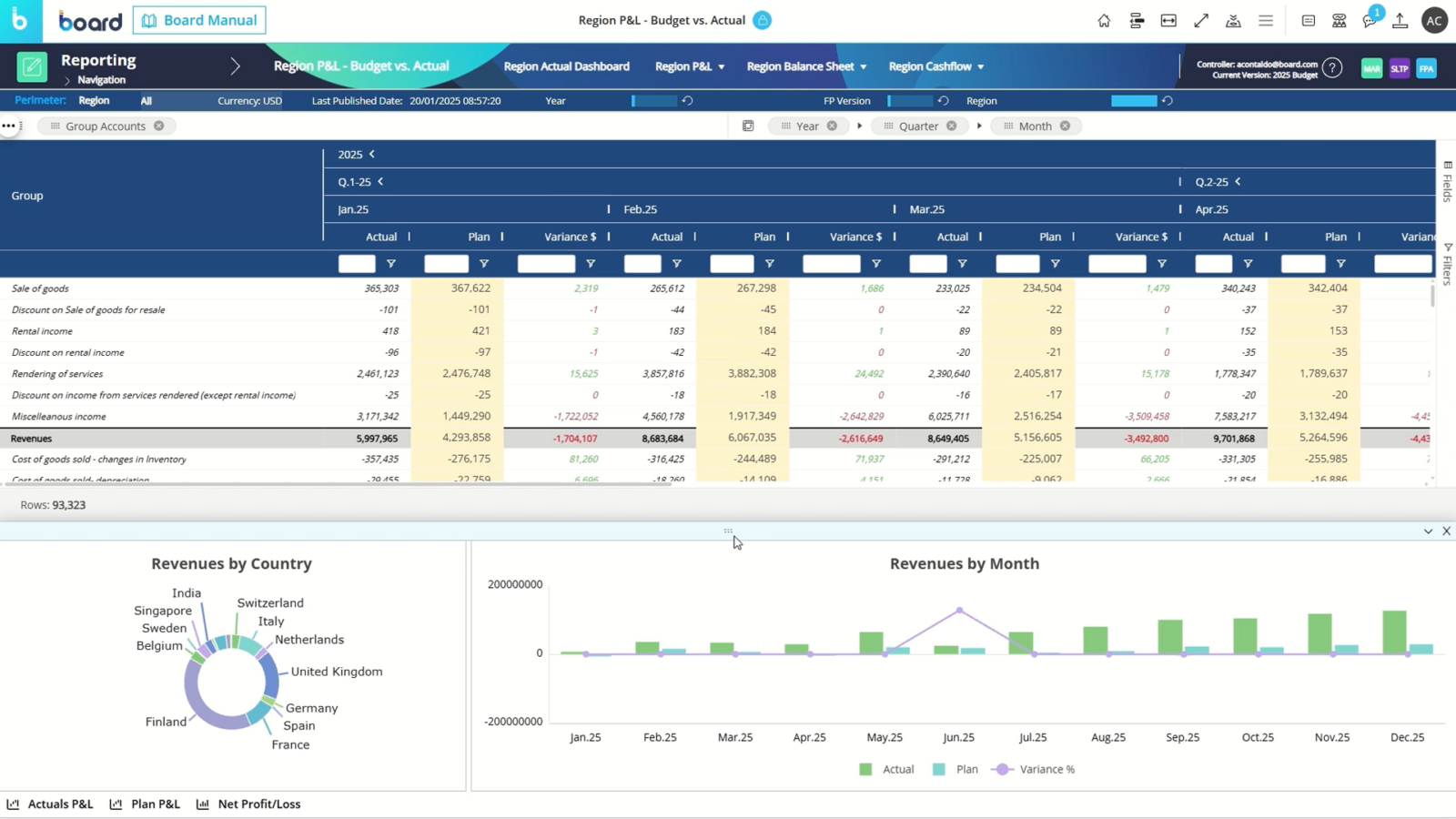Open the chat messages icon with badge
Image resolution: width=1456 pixels, height=819 pixels.
[1370, 20]
